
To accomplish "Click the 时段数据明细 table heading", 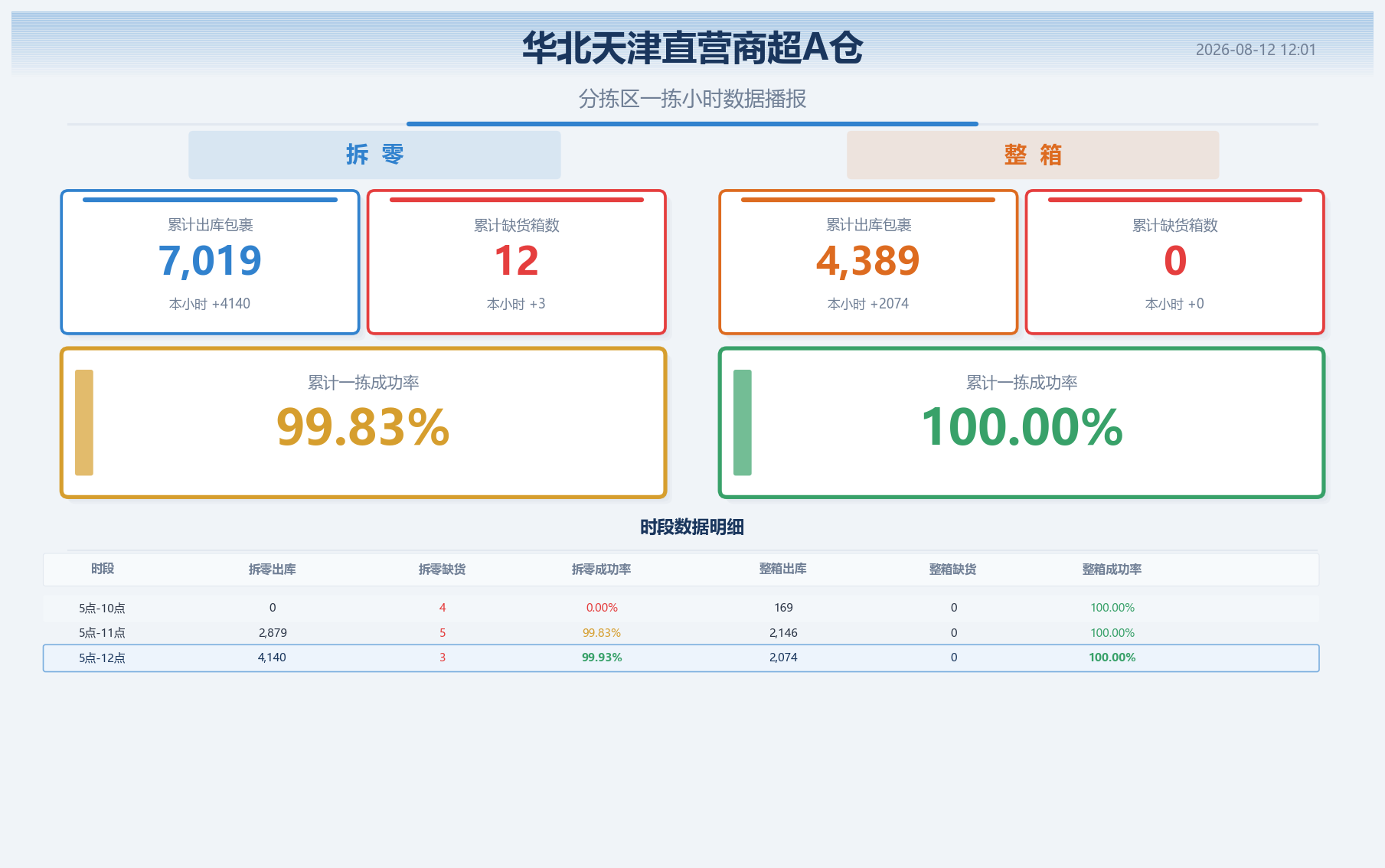I will pyautogui.click(x=692, y=527).
